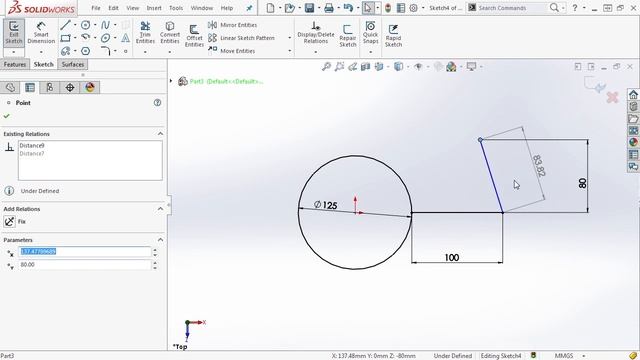Click Zoom to Fit in view toolbar
Screen dimensions: 640x360
pyautogui.click(x=326, y=67)
